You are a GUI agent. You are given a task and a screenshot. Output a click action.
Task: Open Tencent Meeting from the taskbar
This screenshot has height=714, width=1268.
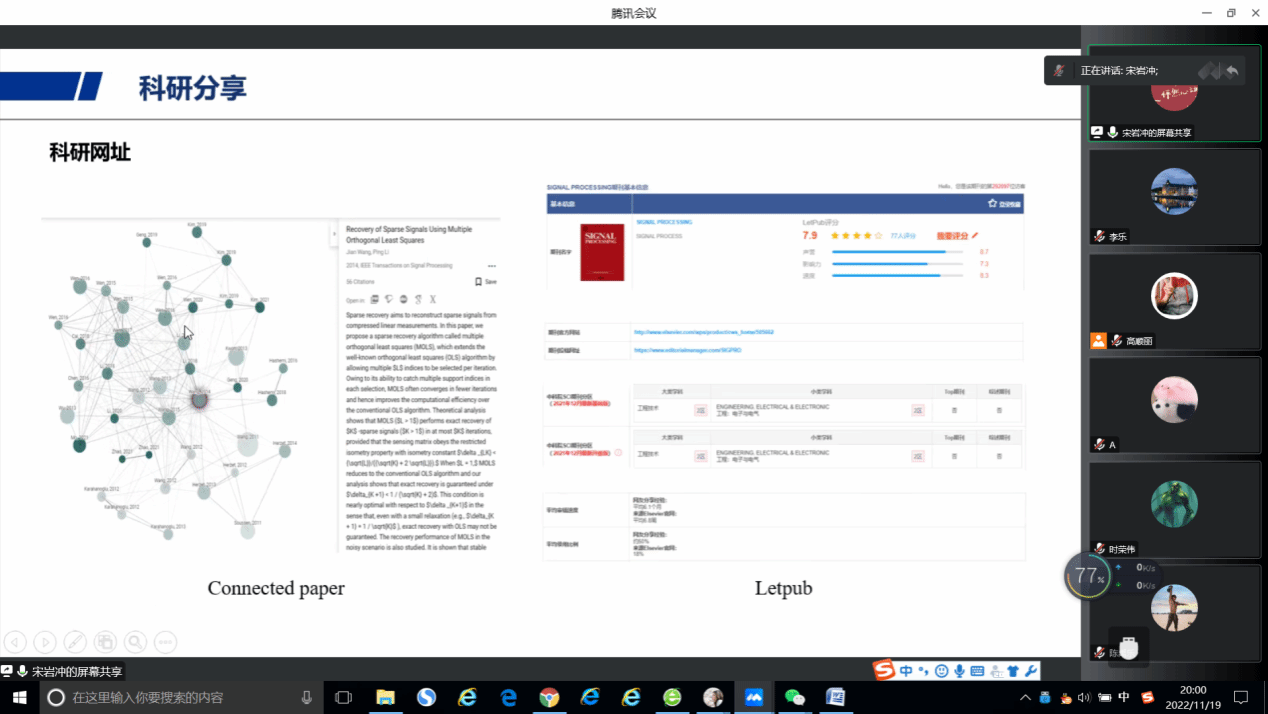(x=754, y=697)
